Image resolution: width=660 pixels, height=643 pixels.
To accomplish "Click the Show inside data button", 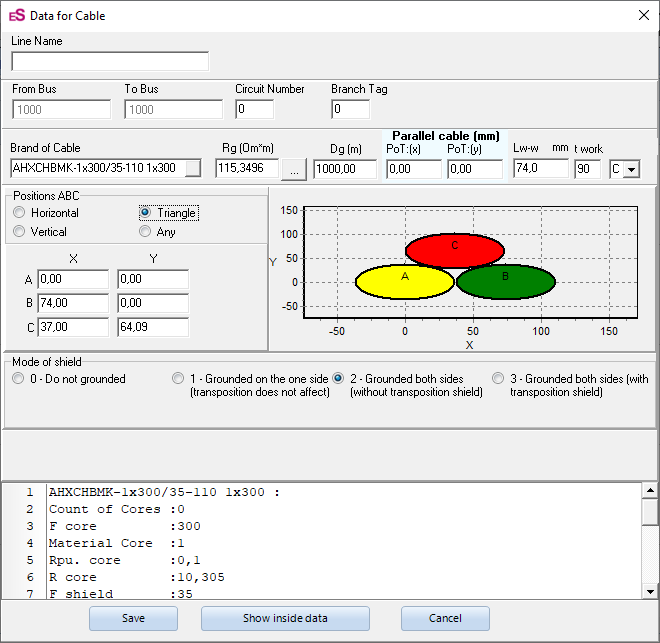I will click(x=285, y=618).
